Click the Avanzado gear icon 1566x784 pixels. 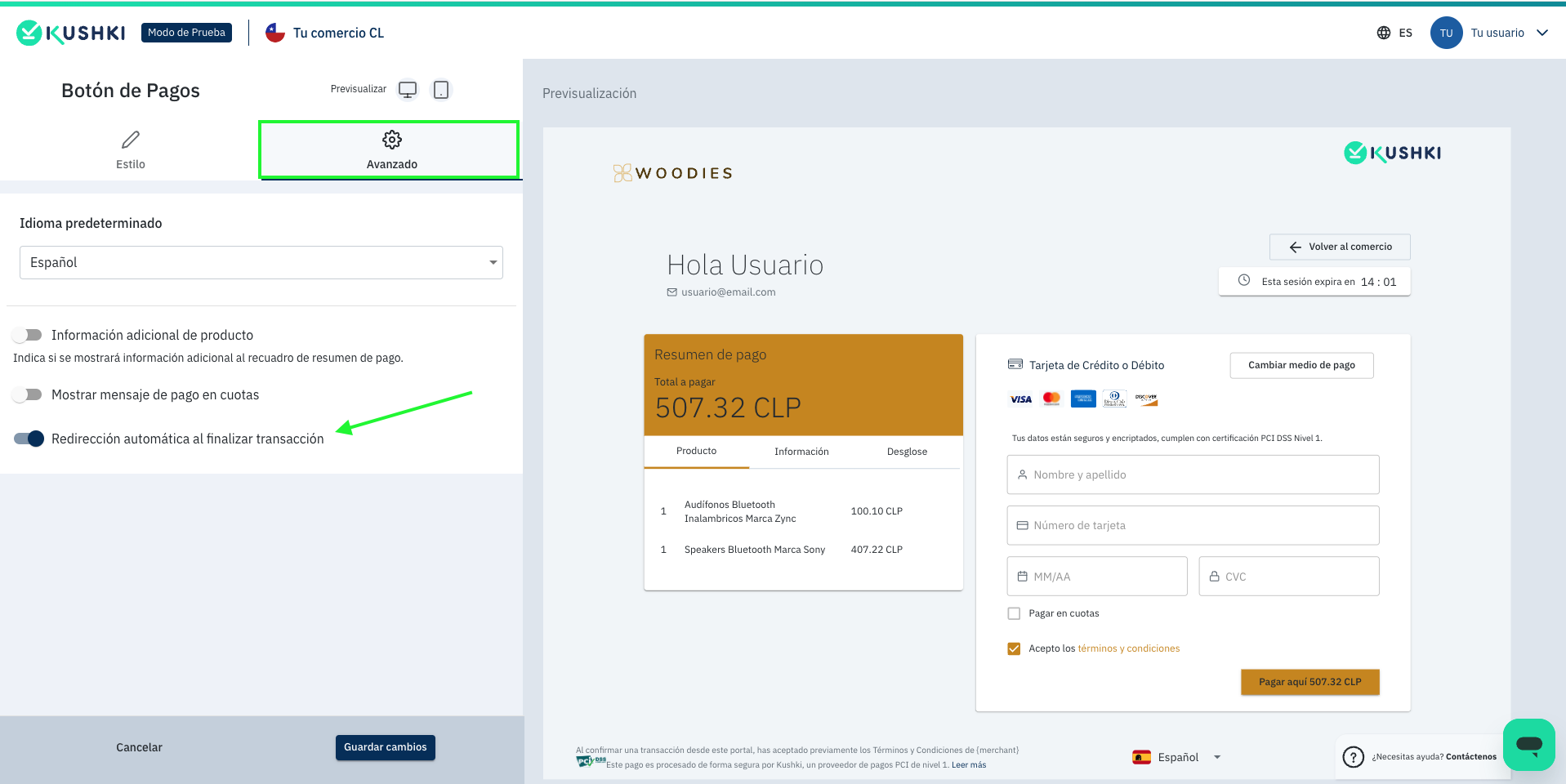392,140
